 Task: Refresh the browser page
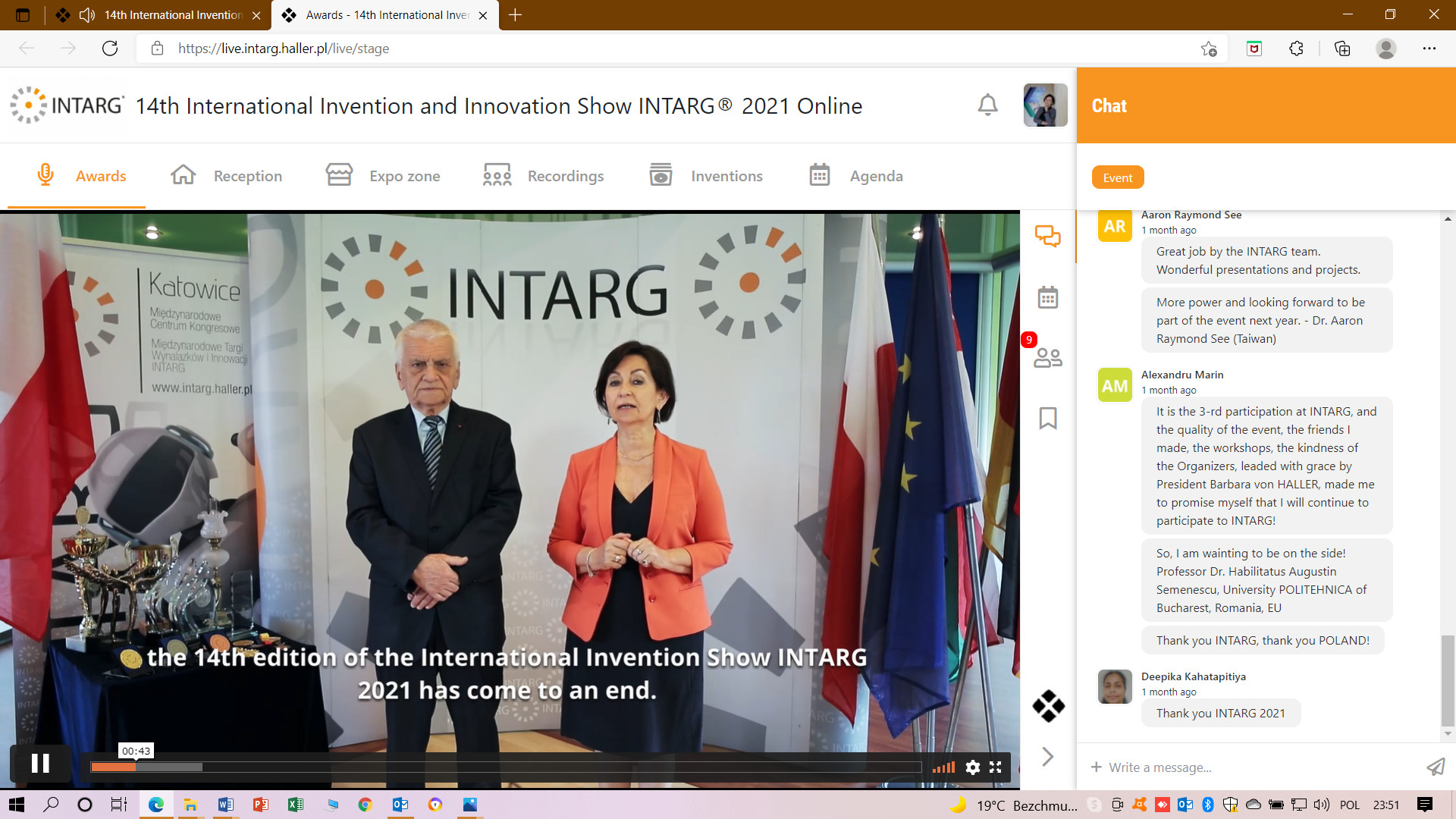(110, 49)
